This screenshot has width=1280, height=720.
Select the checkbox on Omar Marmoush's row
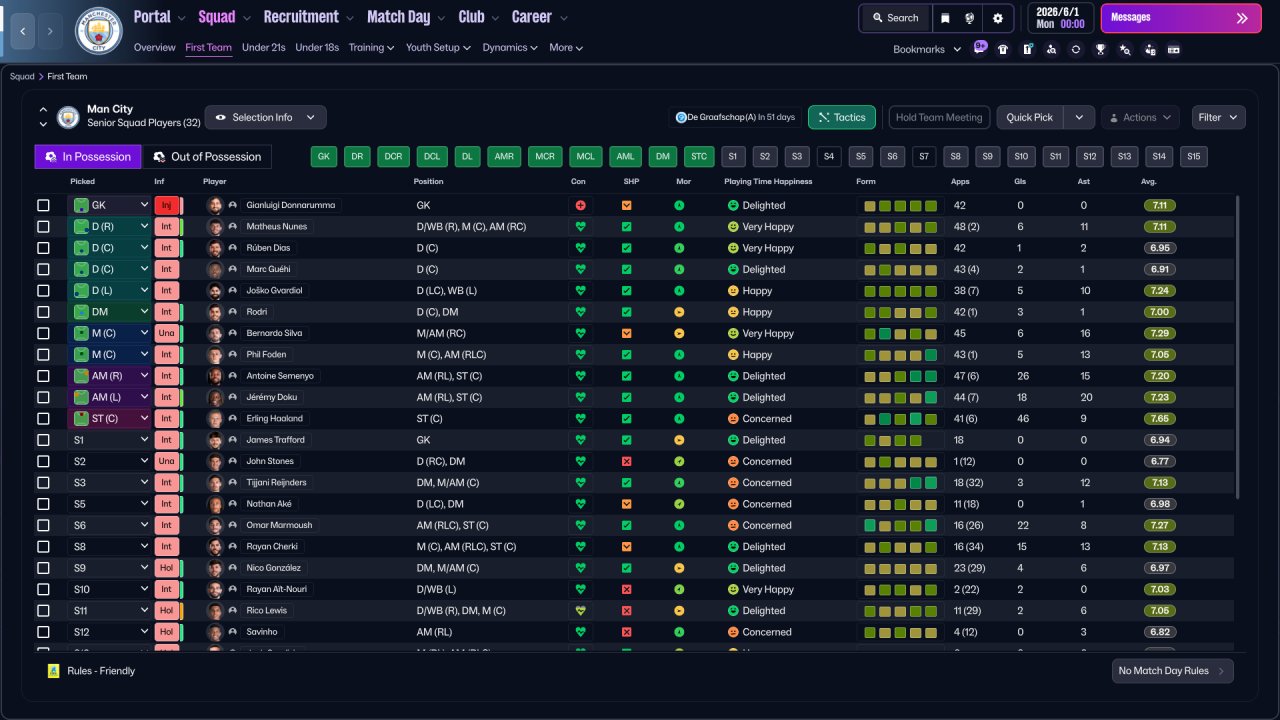43,525
